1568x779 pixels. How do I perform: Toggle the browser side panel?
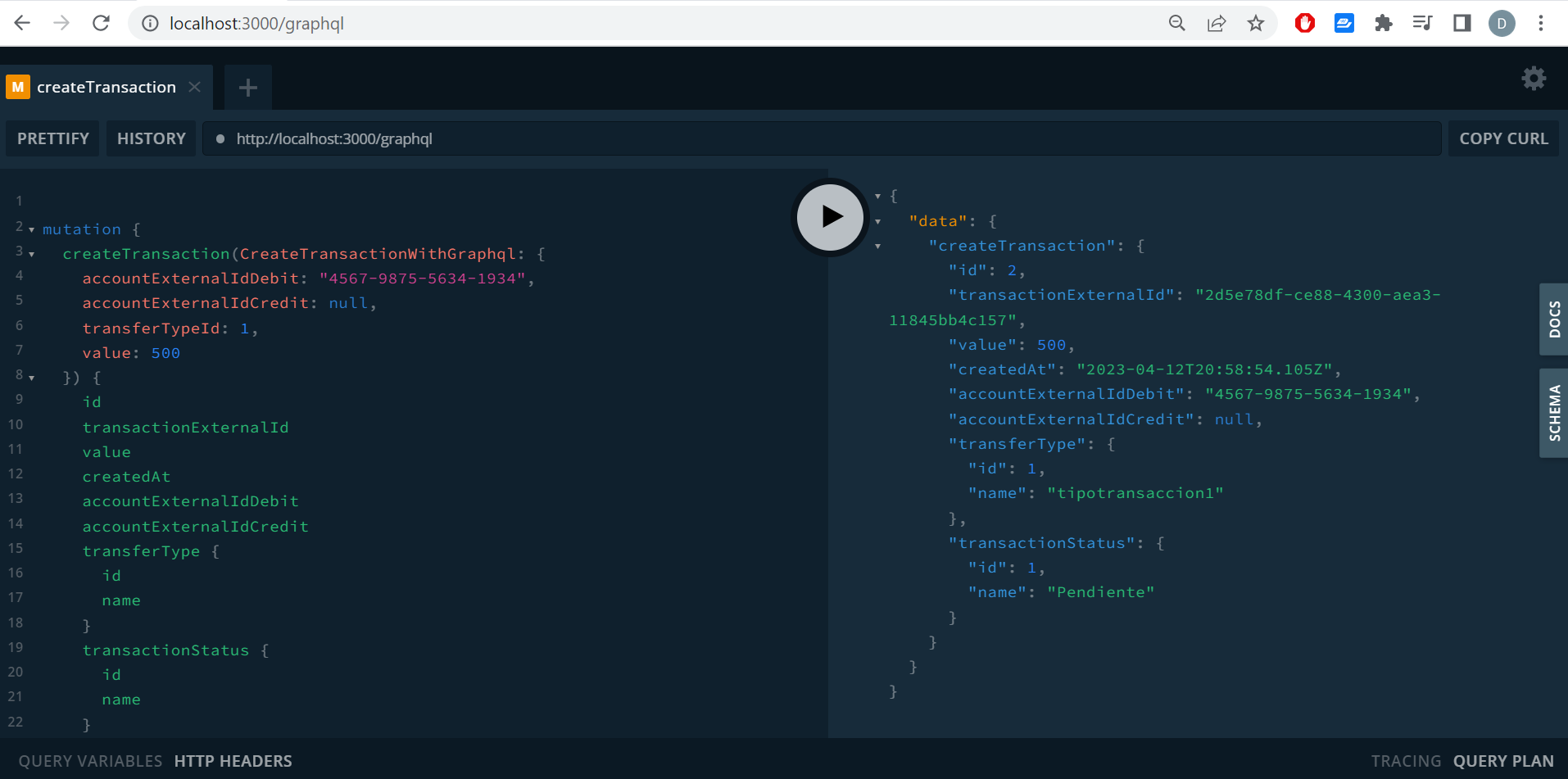click(x=1462, y=23)
